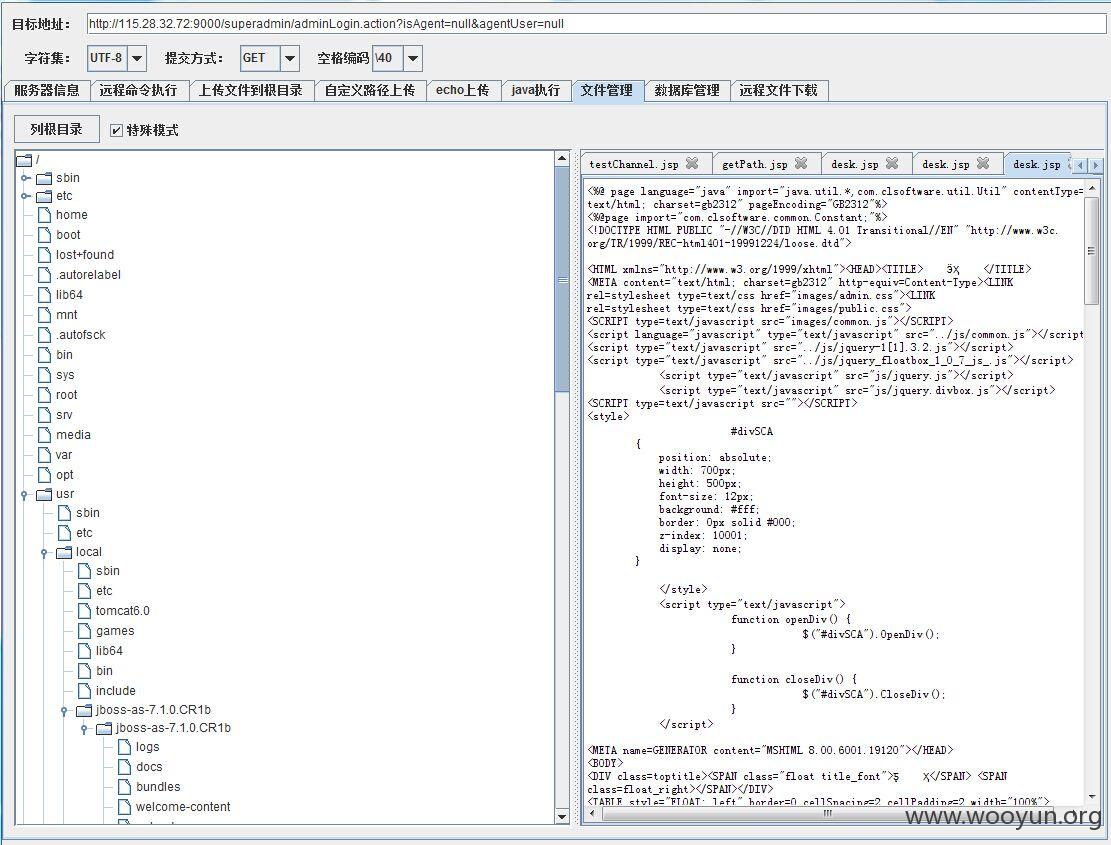The image size is (1111, 845).
Task: Click the srv file icon in tree
Action: point(44,414)
